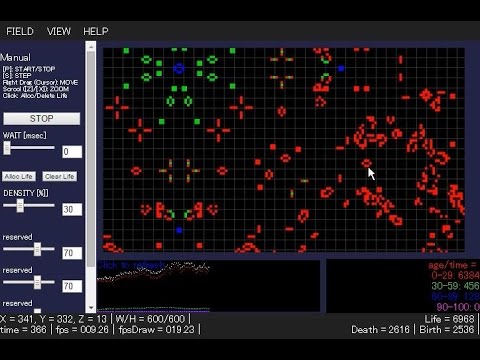Click the second reserved slider handle

[x=37, y=282]
